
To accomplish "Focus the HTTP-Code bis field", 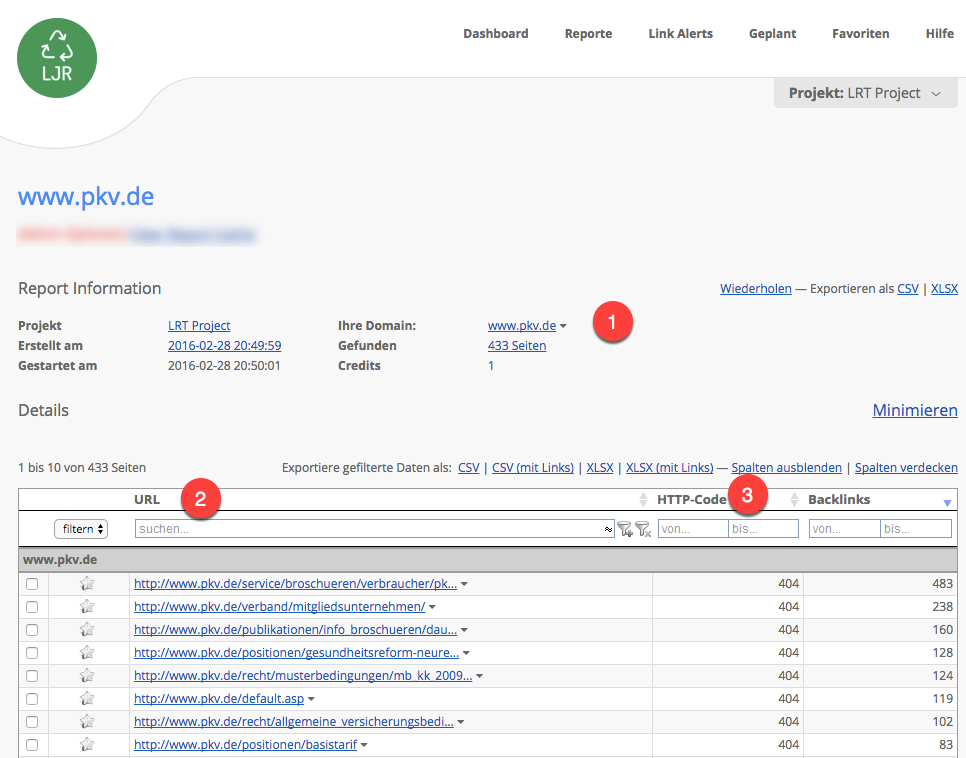I will click(x=763, y=529).
